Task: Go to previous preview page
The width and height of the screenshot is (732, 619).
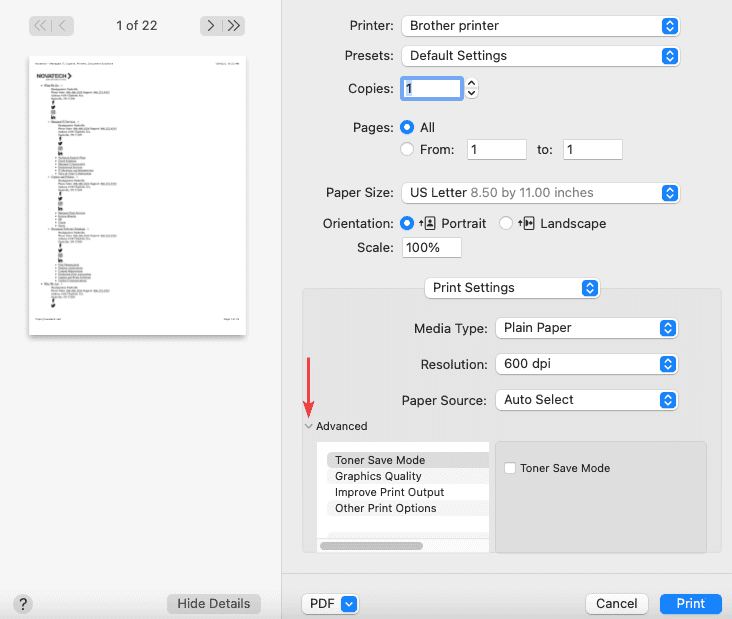Action: coord(64,25)
